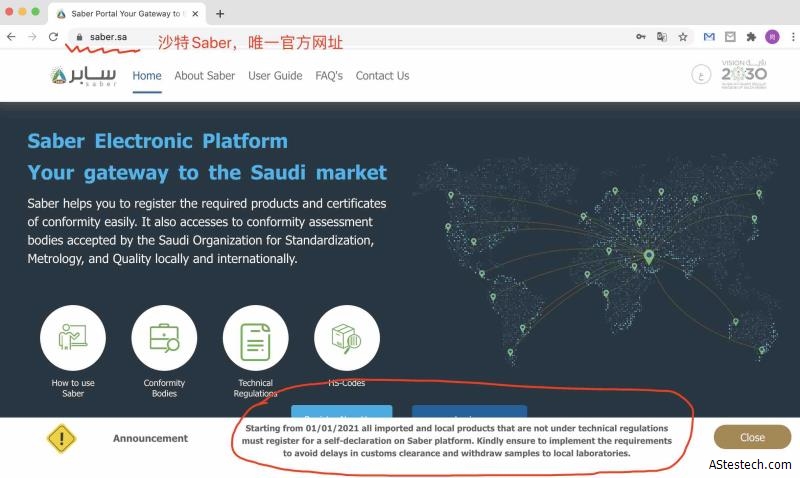
Task: Reload the page
Action: tap(53, 37)
